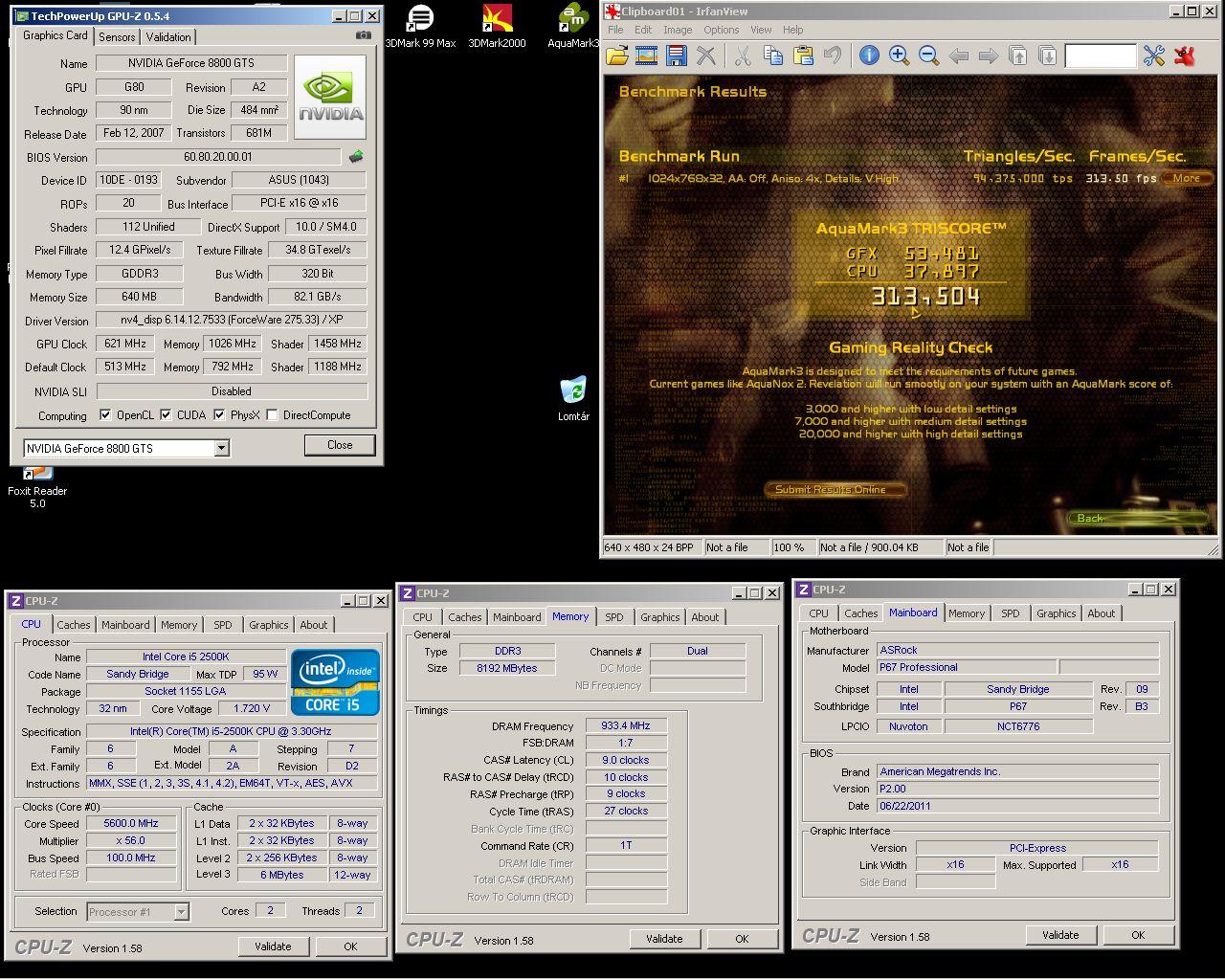The height and width of the screenshot is (980, 1225).
Task: Red IrfanView mascot about icon
Action: click(x=1185, y=56)
